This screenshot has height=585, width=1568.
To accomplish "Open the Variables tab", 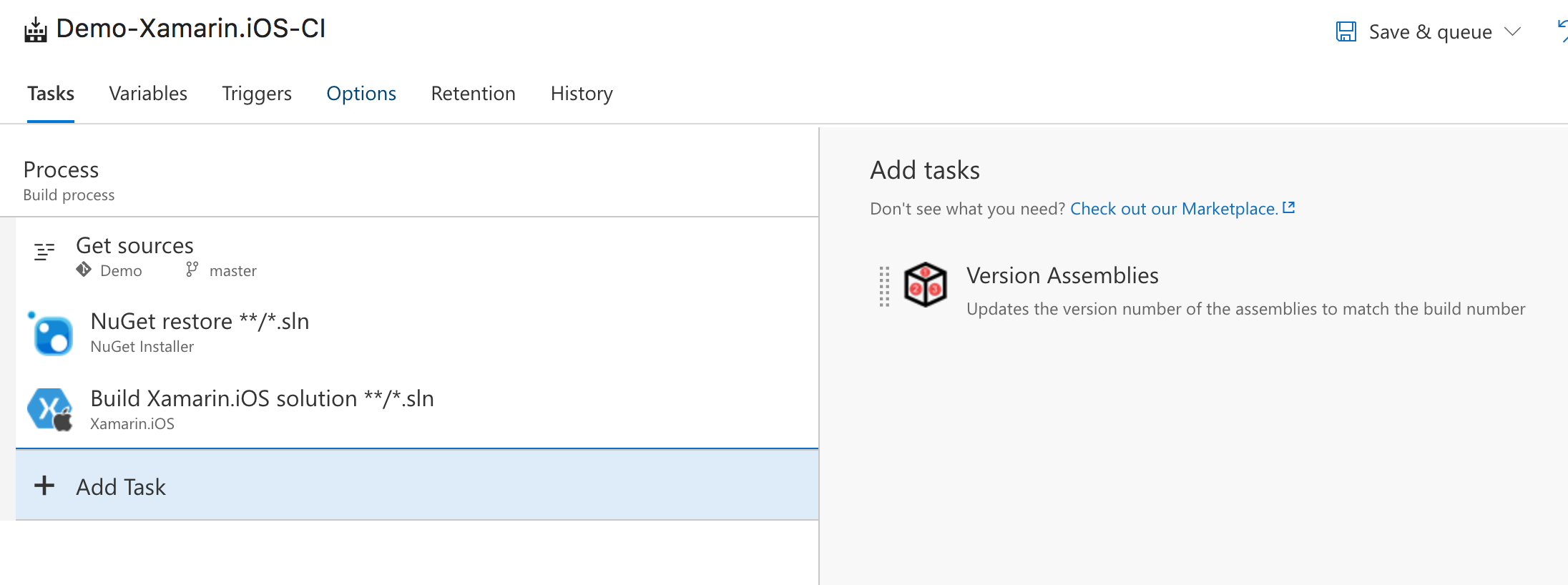I will tap(148, 94).
